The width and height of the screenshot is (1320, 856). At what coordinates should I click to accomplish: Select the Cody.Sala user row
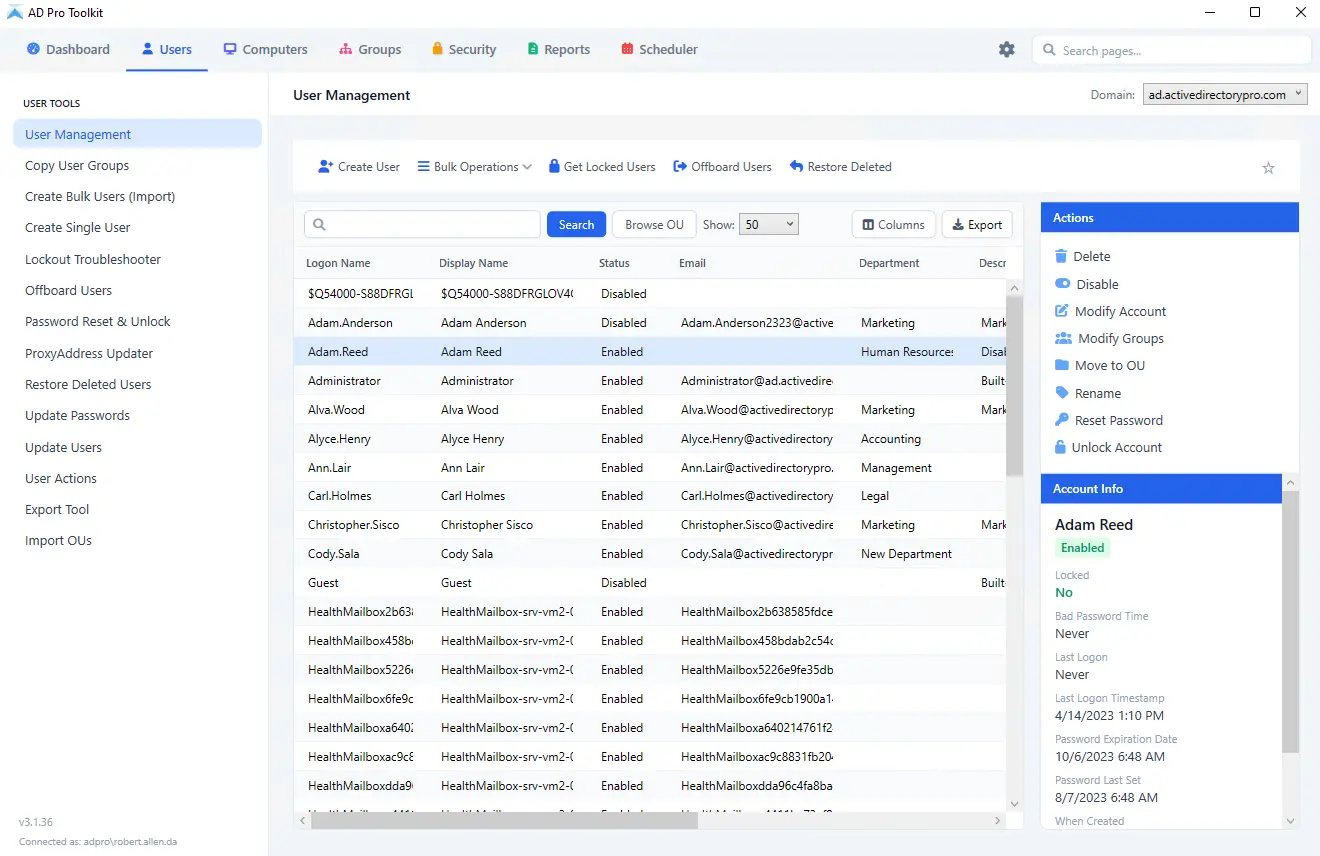click(650, 554)
